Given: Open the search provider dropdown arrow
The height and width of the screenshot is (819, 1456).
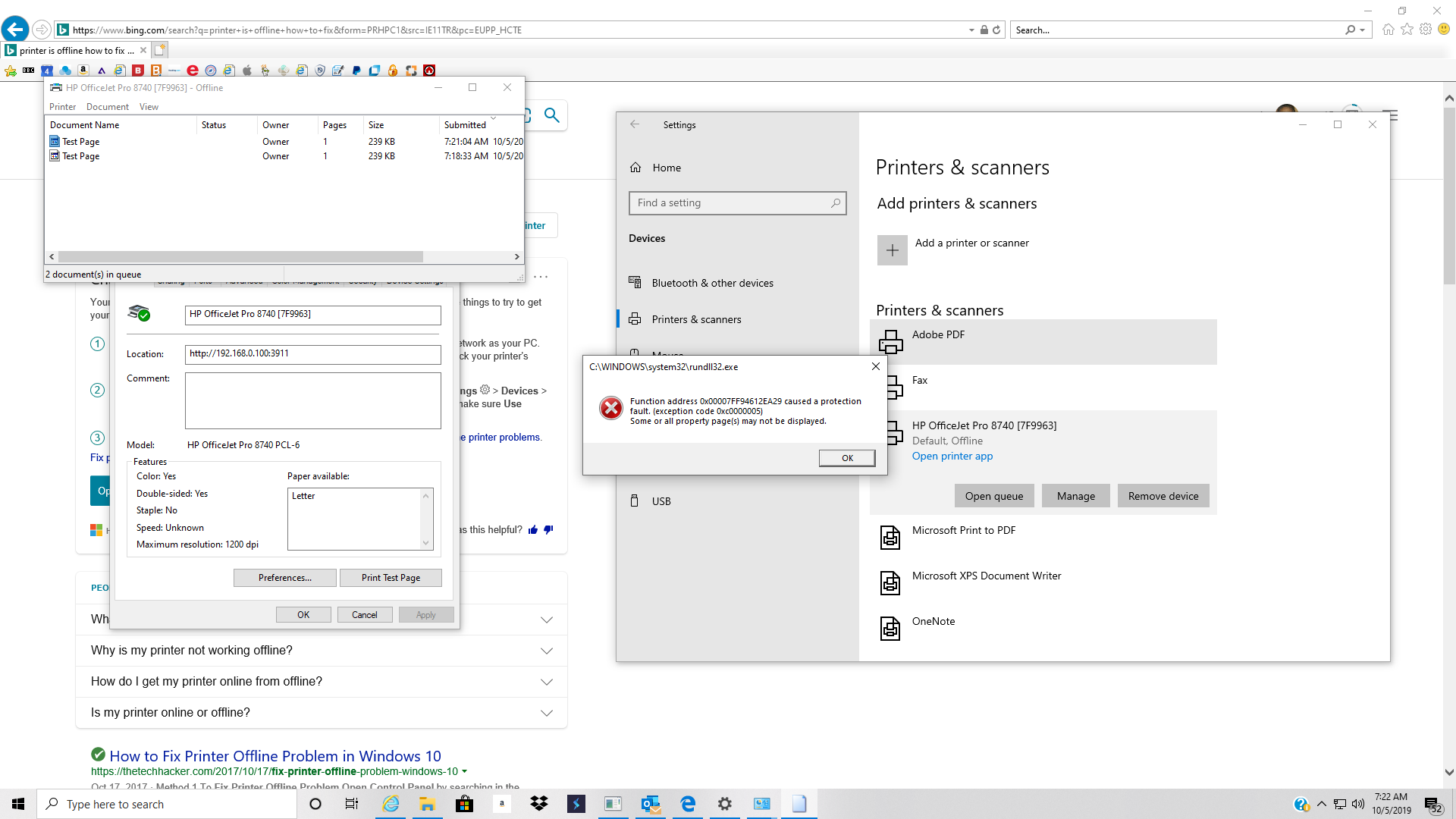Looking at the screenshot, I should click(1363, 30).
